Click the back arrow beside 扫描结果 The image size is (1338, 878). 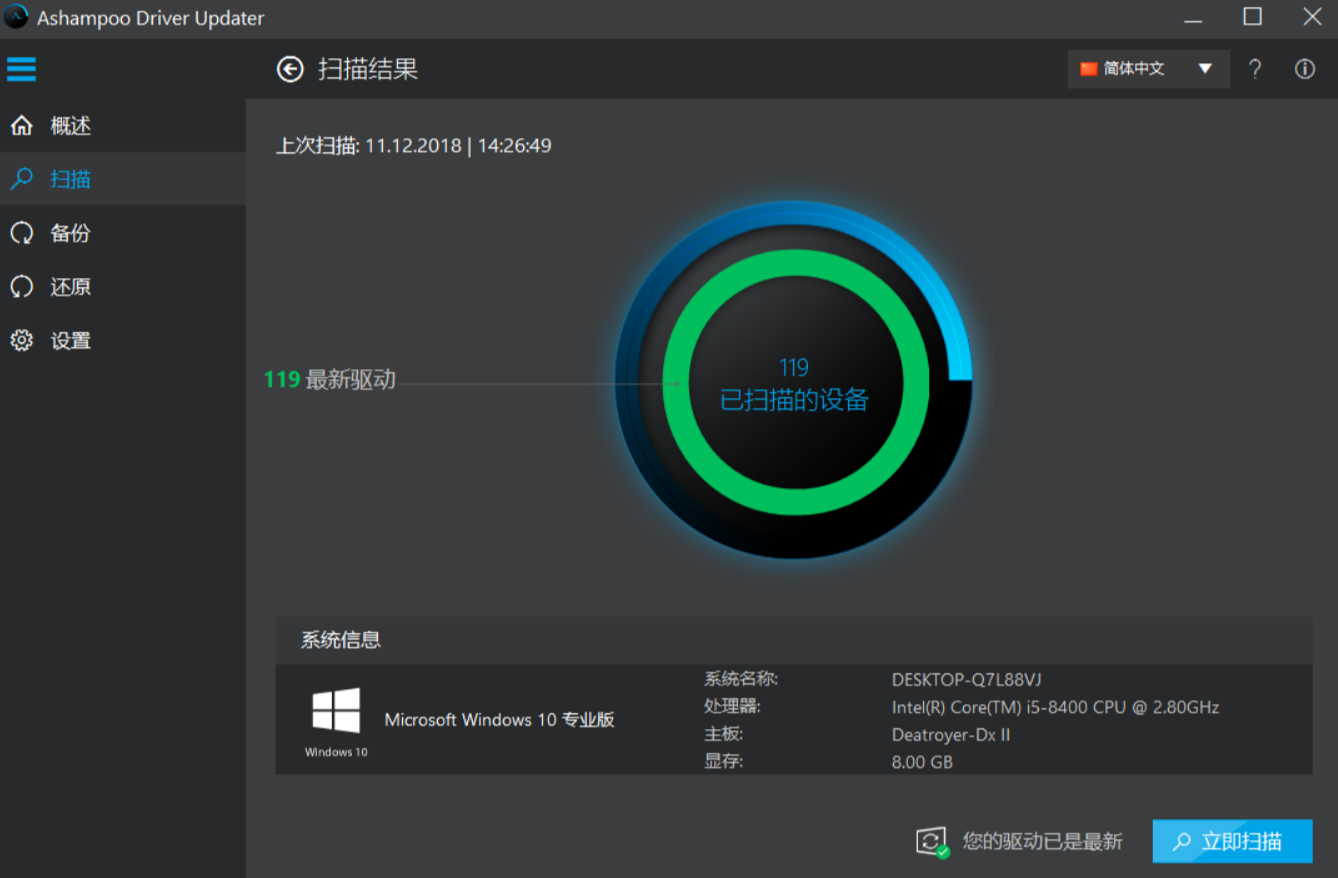290,69
